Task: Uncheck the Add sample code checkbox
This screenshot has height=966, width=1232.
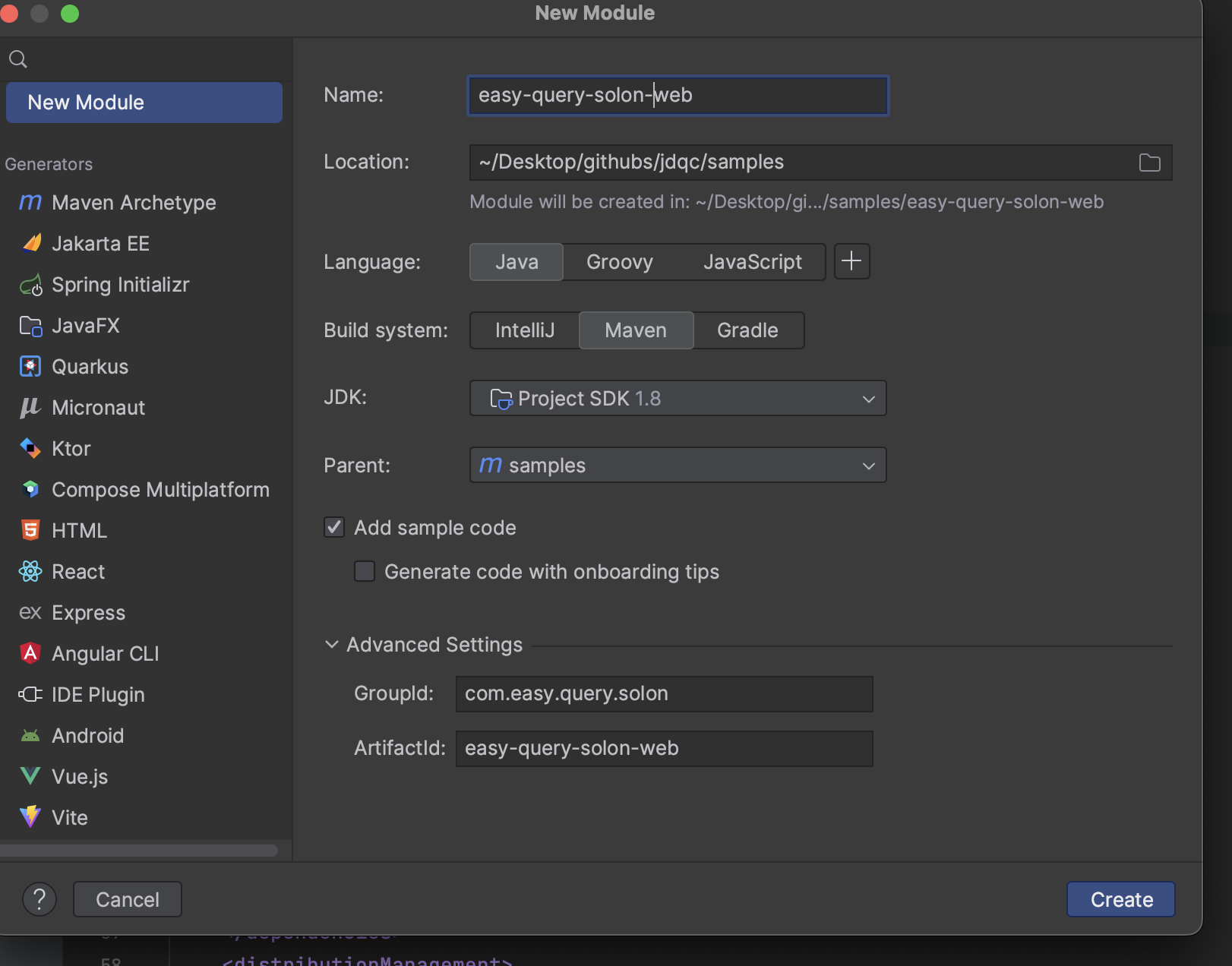Action: (334, 528)
